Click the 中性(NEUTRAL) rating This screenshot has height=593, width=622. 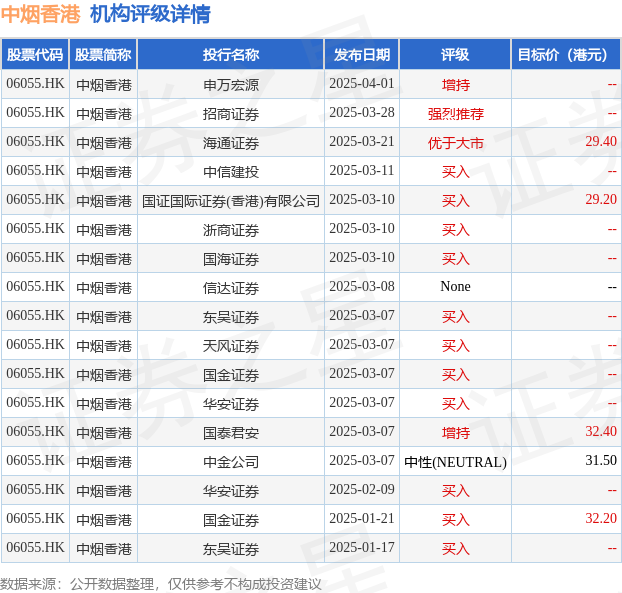click(x=455, y=462)
